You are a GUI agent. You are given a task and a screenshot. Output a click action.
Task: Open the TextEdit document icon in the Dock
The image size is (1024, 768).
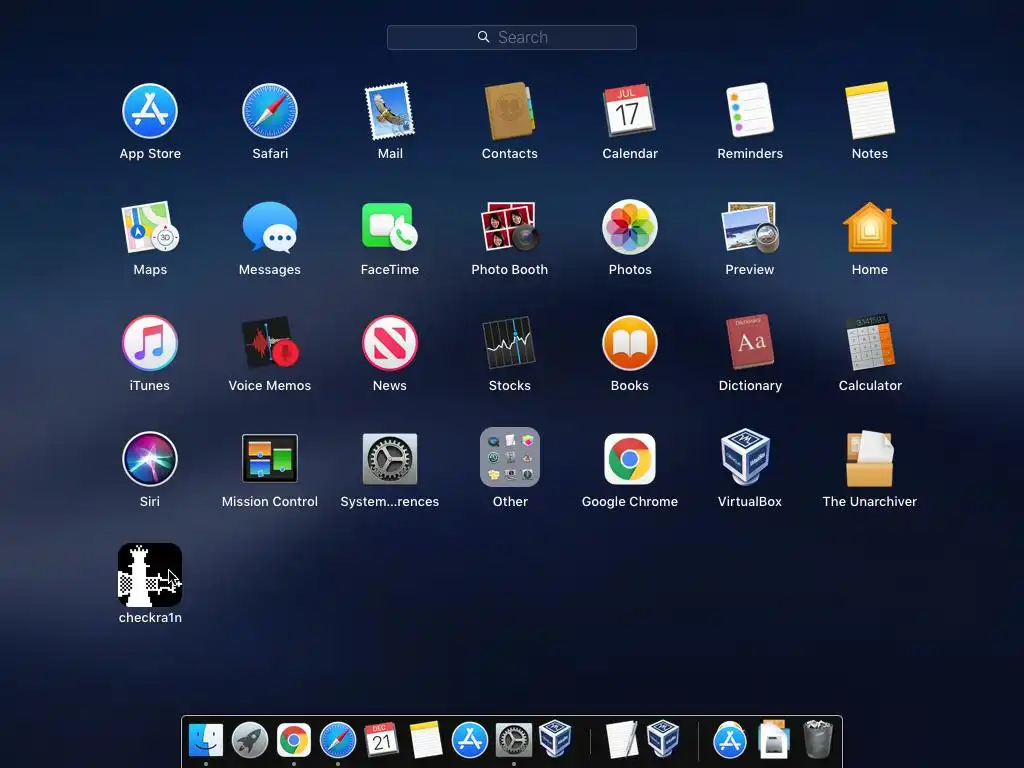(x=621, y=739)
